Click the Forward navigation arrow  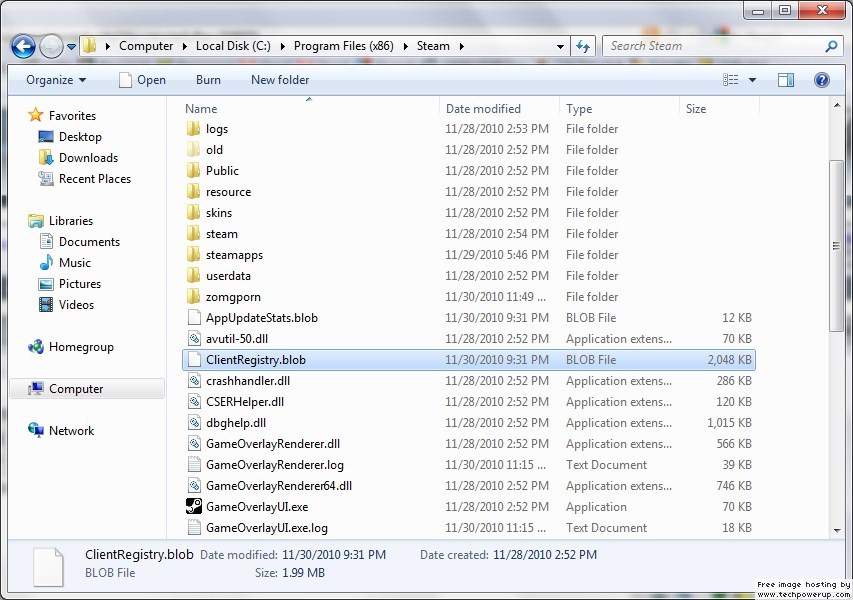click(52, 47)
